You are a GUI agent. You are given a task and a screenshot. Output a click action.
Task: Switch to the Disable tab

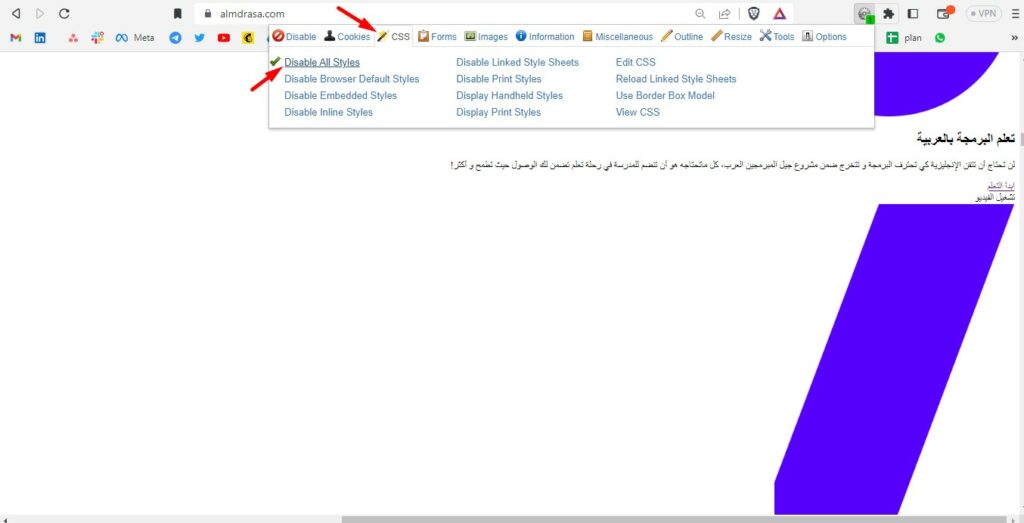[295, 37]
